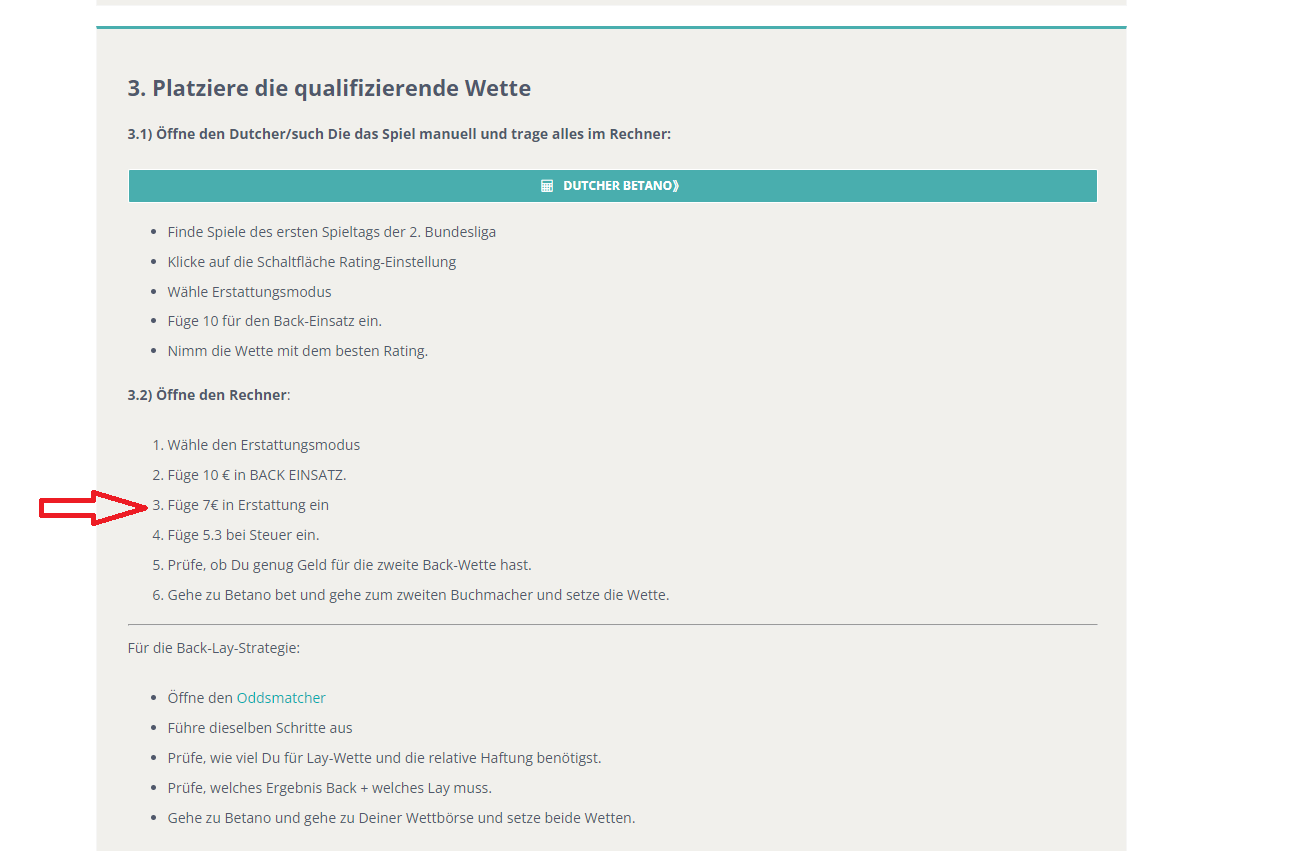
Task: Click text 'Für die Back-Lay-Strategie:'
Action: 214,648
